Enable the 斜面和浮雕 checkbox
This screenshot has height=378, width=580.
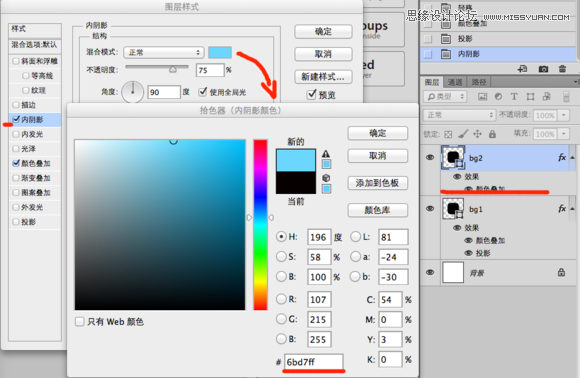click(x=16, y=61)
